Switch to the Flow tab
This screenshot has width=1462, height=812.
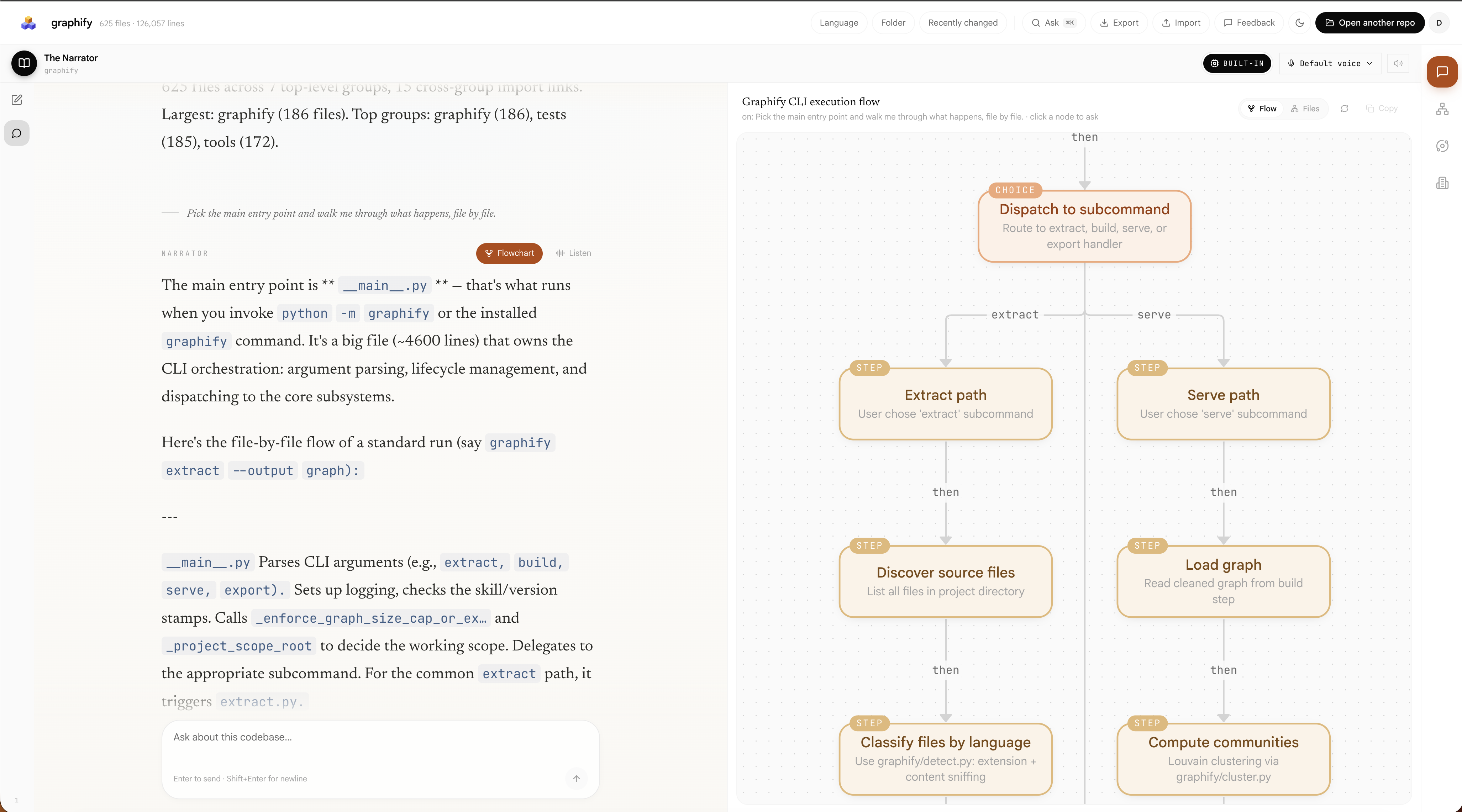pos(1262,109)
